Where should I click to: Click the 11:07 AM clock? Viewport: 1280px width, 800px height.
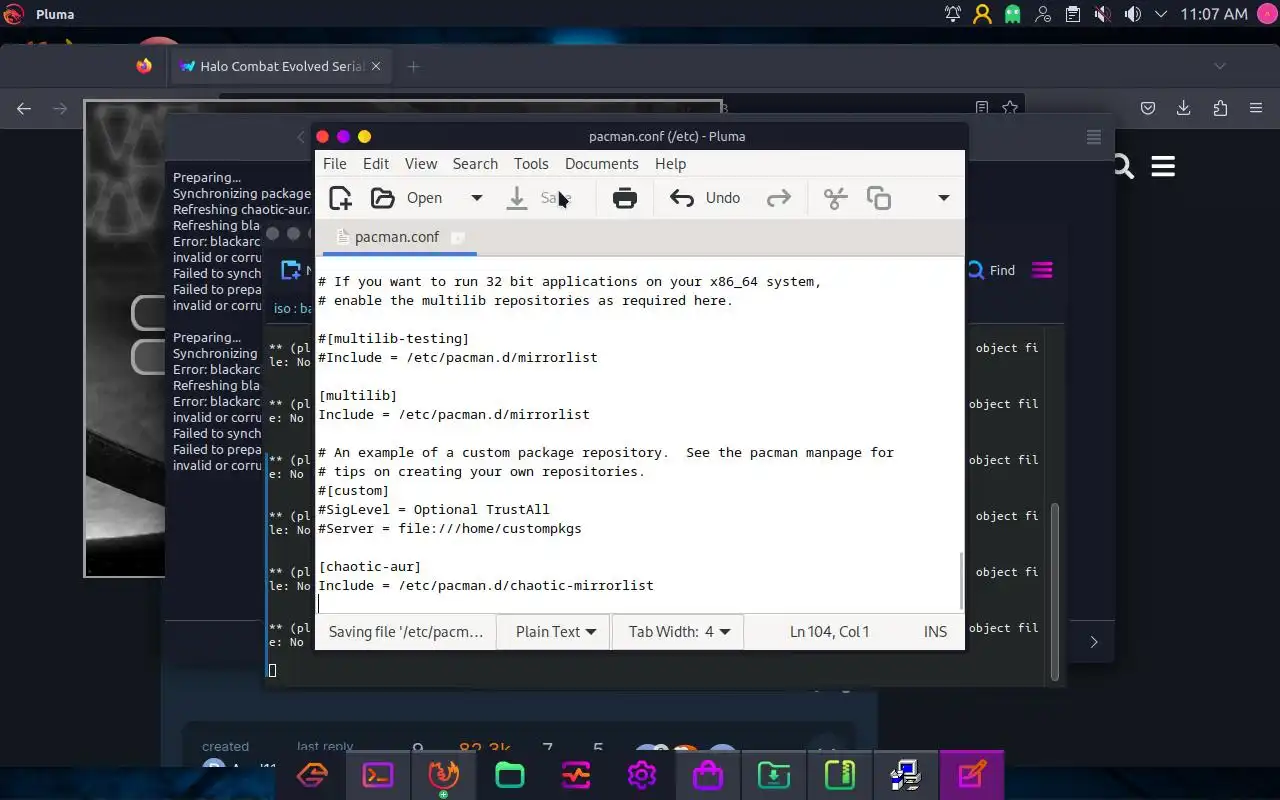[1214, 14]
